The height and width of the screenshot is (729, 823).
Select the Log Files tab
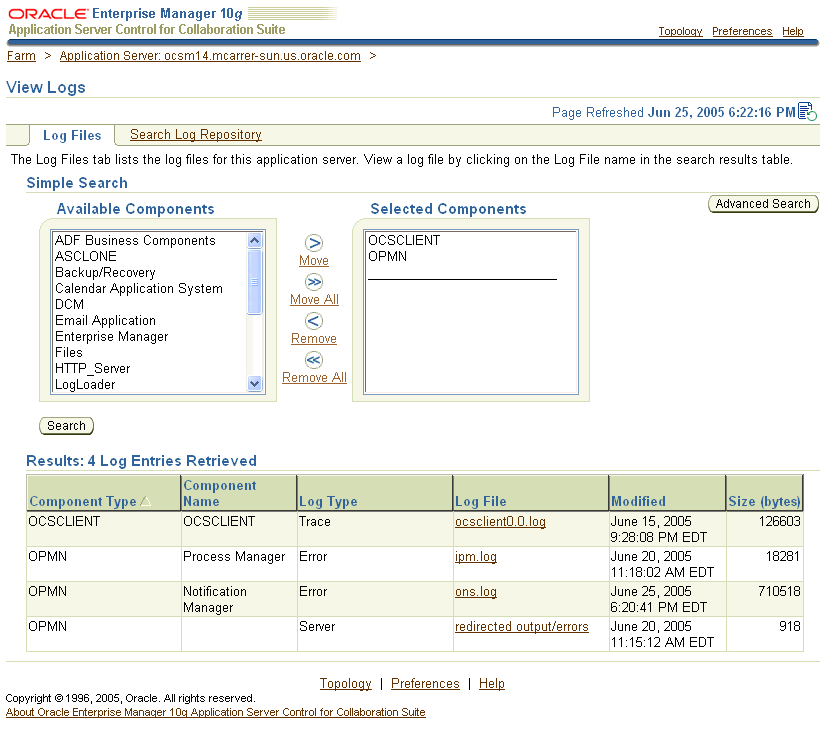pyautogui.click(x=71, y=135)
